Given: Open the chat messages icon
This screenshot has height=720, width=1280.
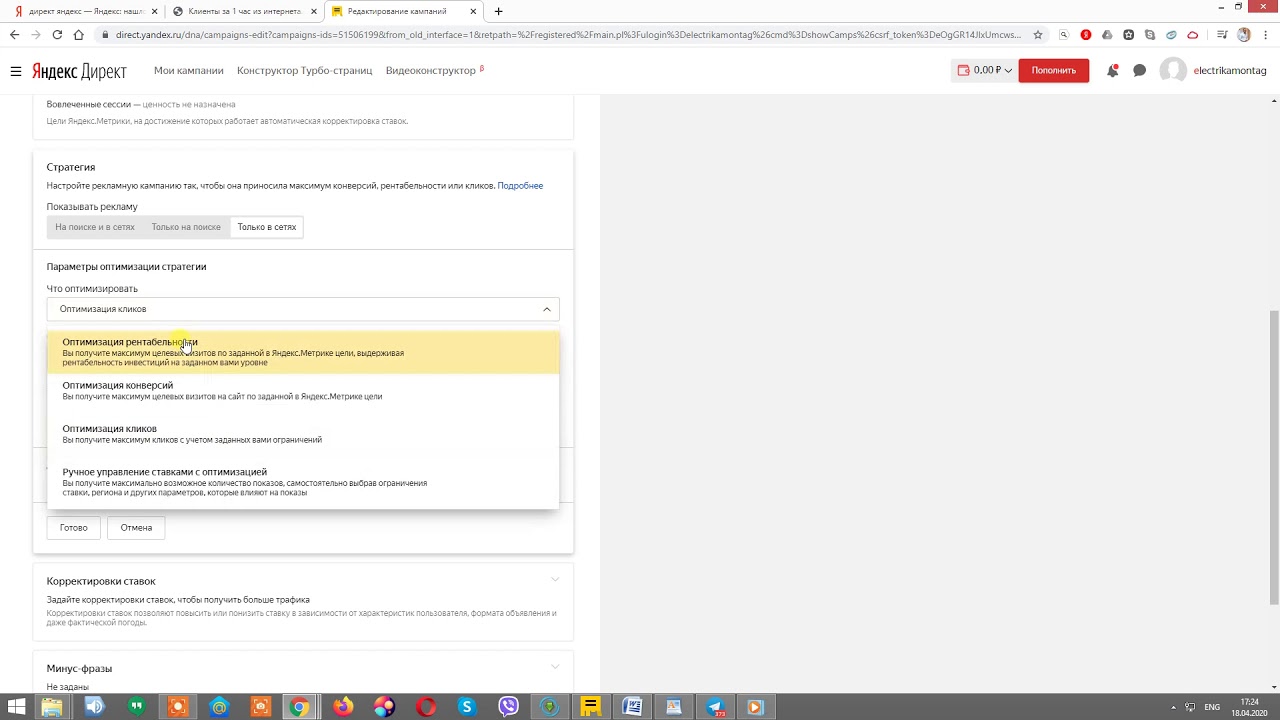Looking at the screenshot, I should (1139, 71).
